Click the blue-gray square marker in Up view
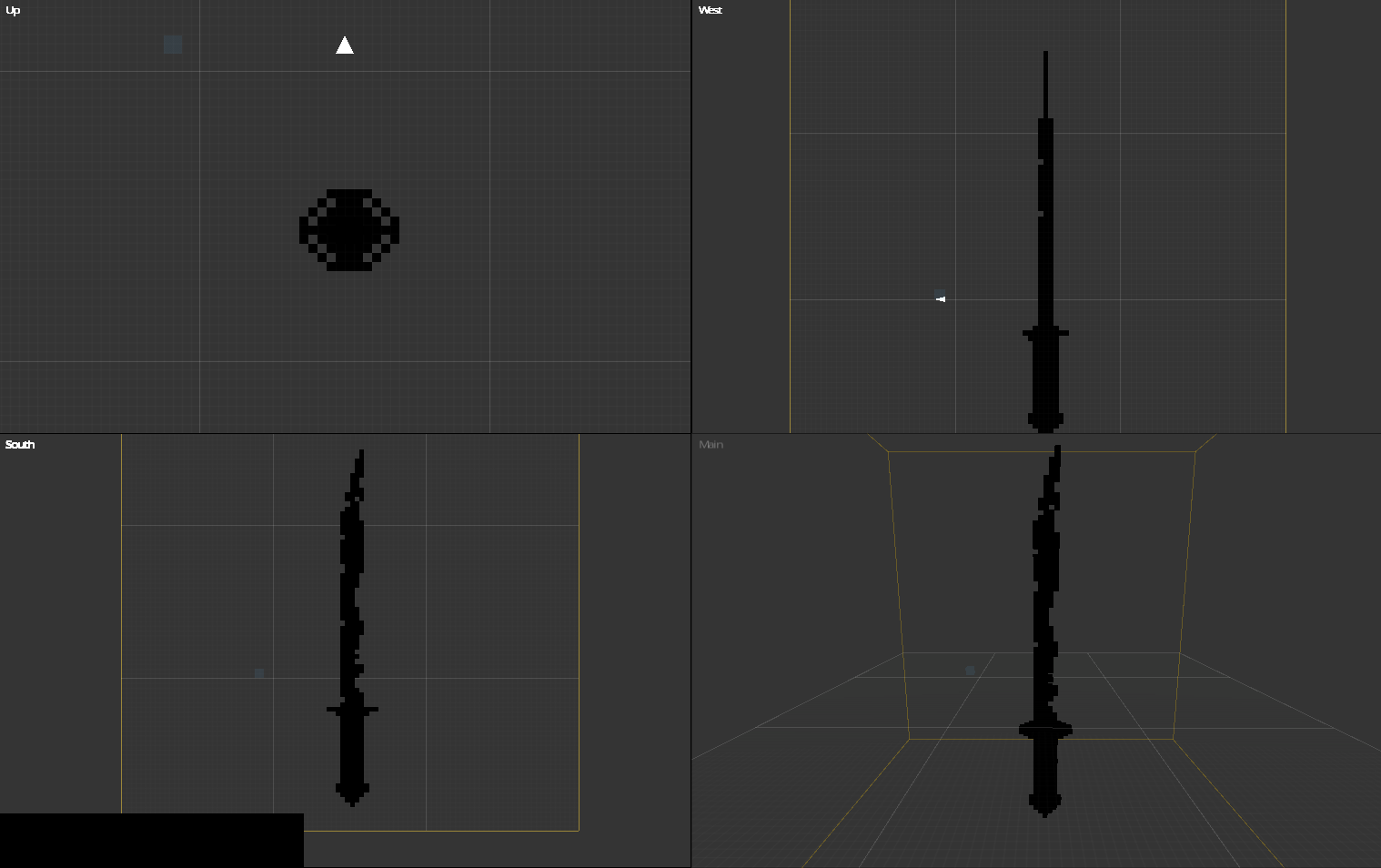Image resolution: width=1381 pixels, height=868 pixels. click(173, 45)
